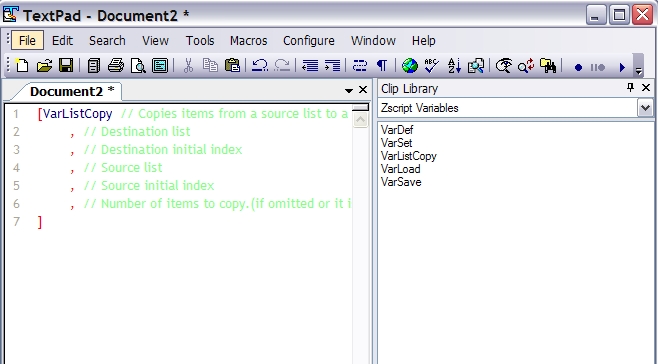Select VarLoad clip entry
This screenshot has width=658, height=364.
coord(400,169)
